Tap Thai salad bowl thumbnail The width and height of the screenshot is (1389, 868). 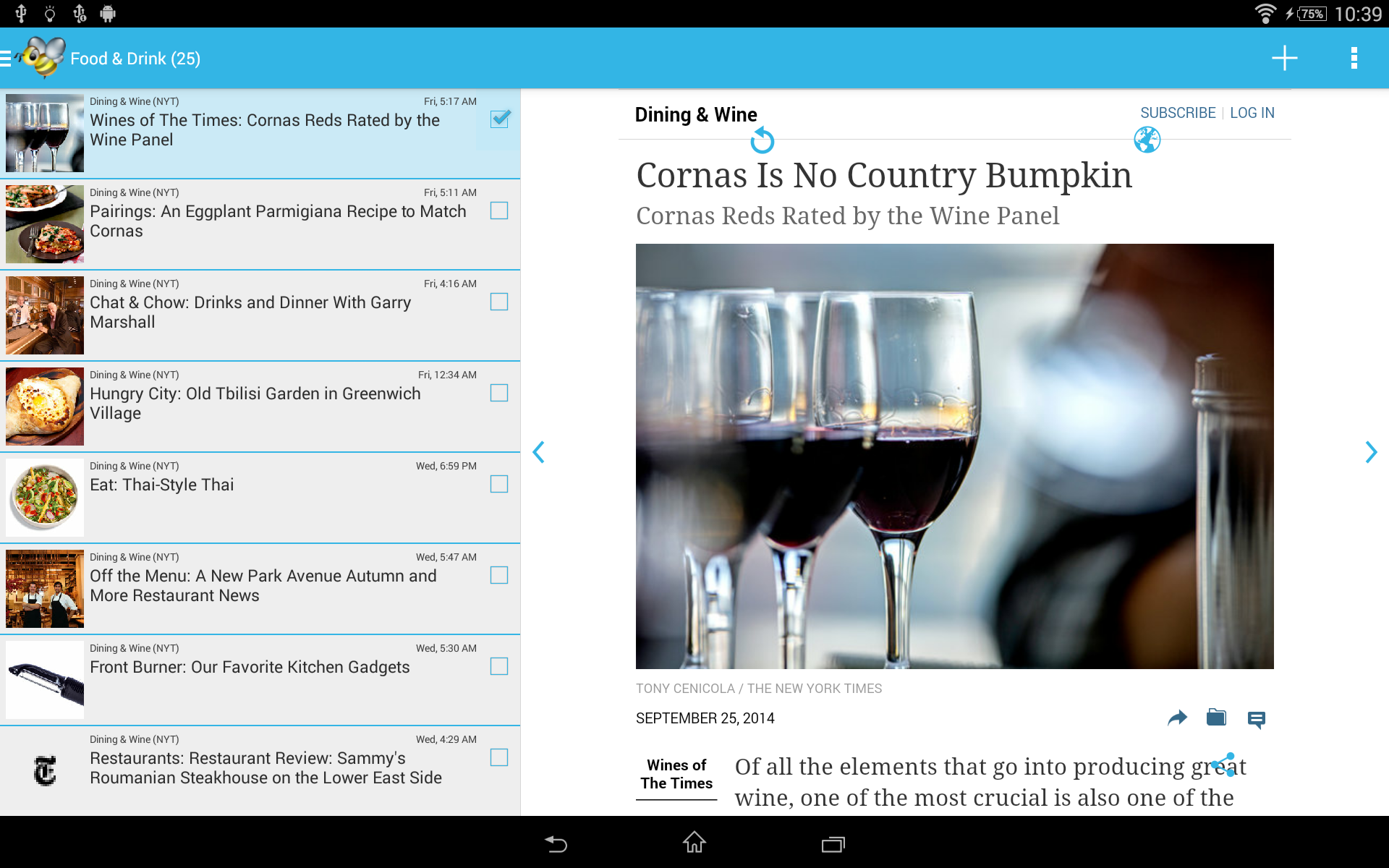[x=45, y=498]
